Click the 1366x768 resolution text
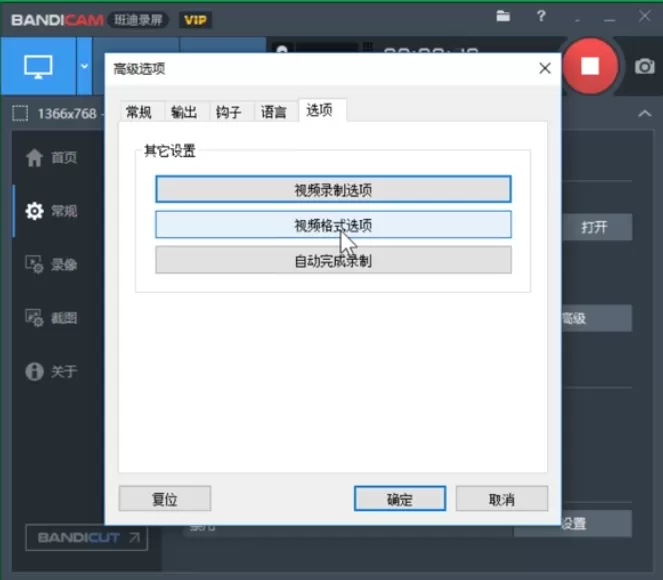This screenshot has height=580, width=663. [67, 114]
